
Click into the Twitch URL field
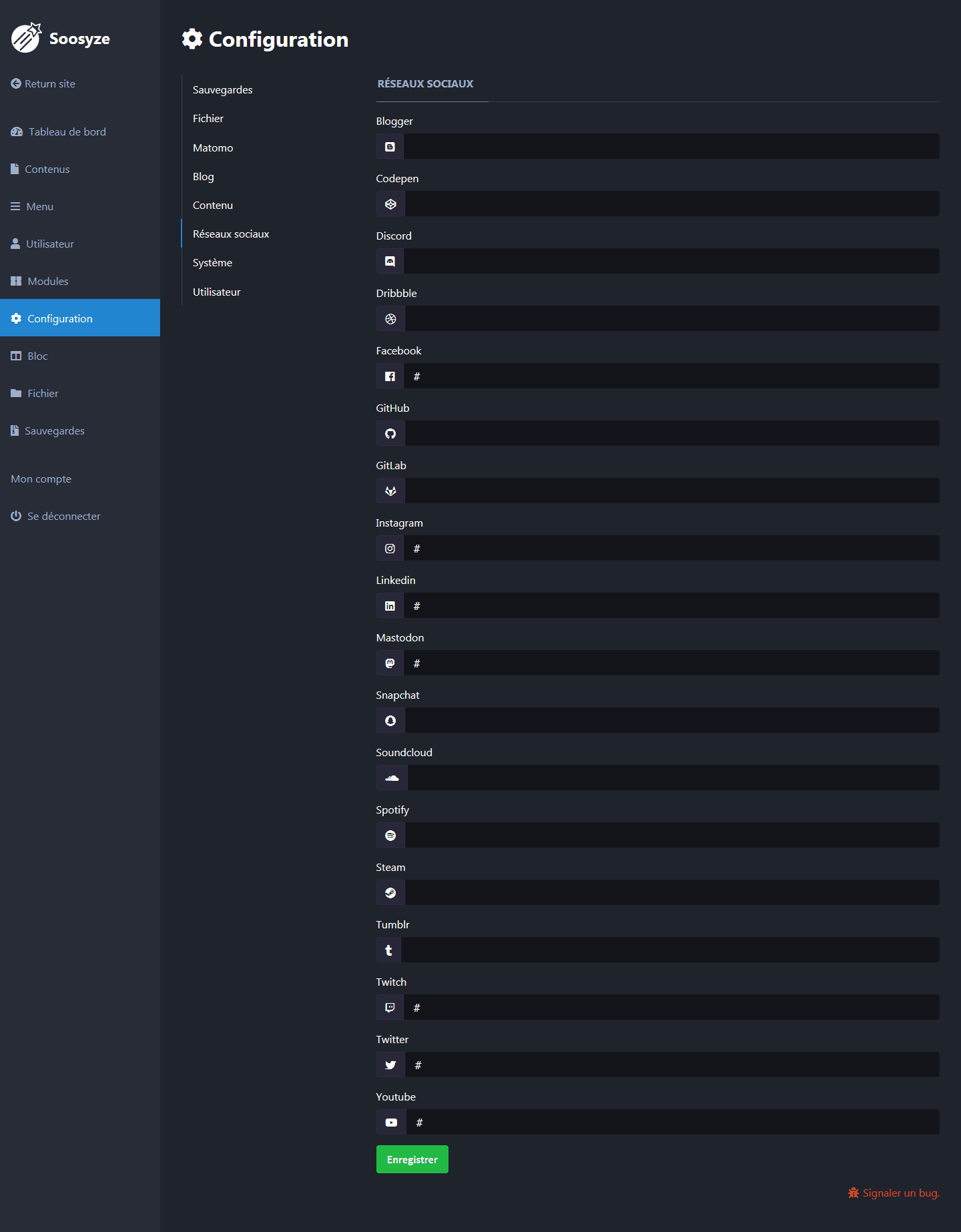(671, 1007)
